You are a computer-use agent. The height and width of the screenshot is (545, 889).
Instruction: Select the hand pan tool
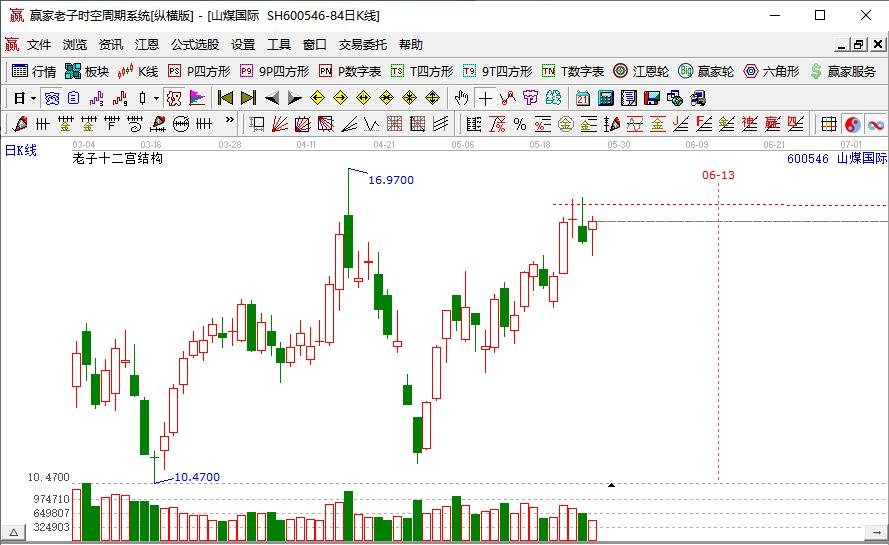pos(462,98)
